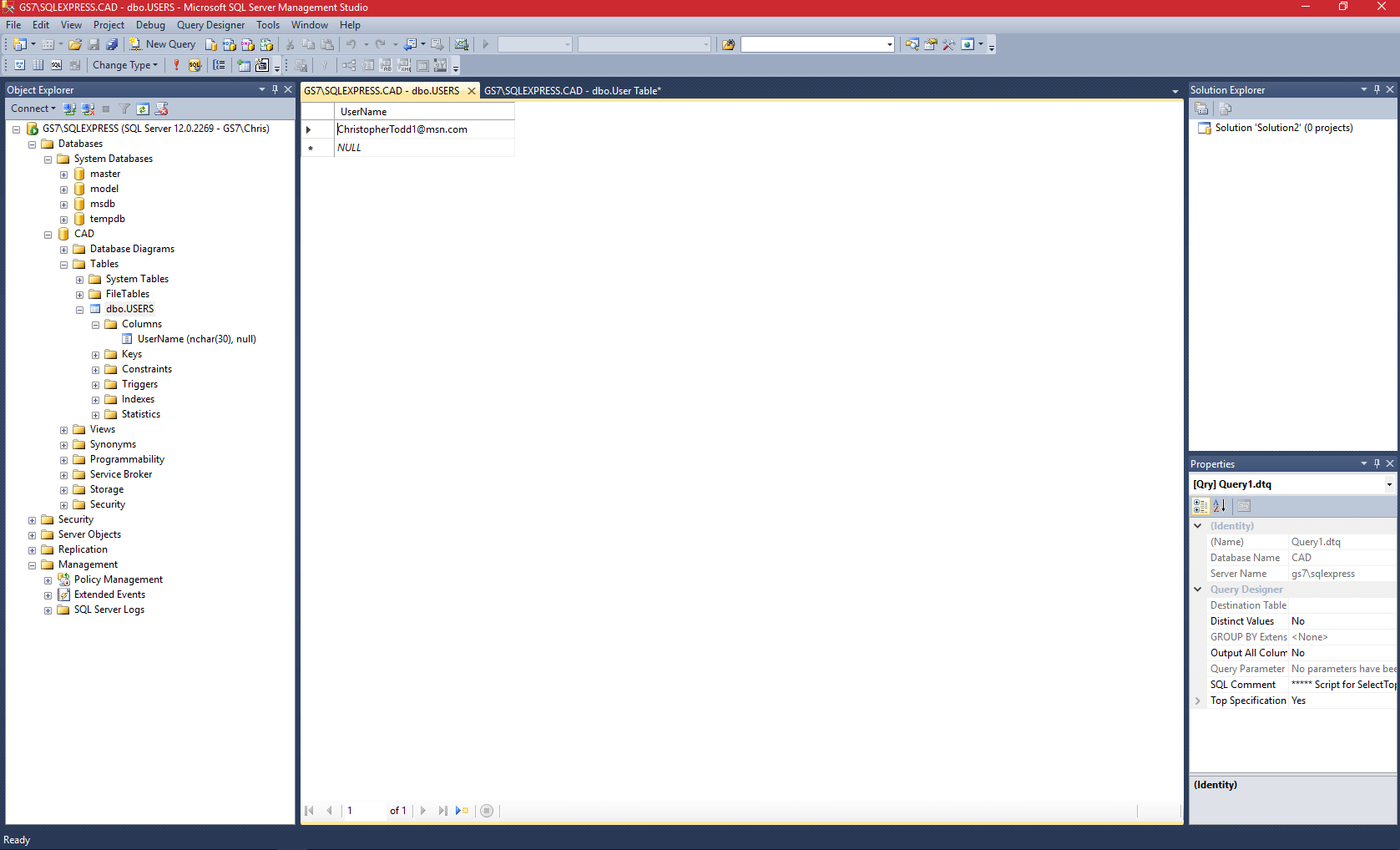This screenshot has width=1400, height=850.
Task: Click the Move to New Row button
Action: tap(462, 811)
